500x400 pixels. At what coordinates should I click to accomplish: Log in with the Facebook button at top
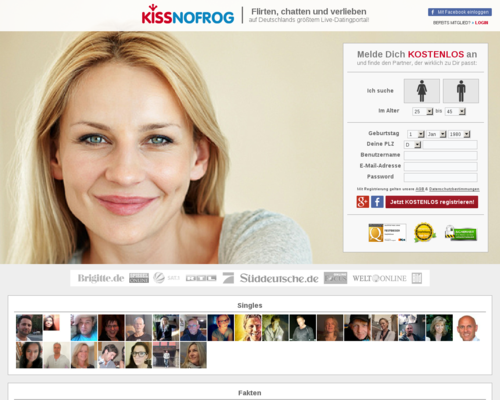pos(460,12)
